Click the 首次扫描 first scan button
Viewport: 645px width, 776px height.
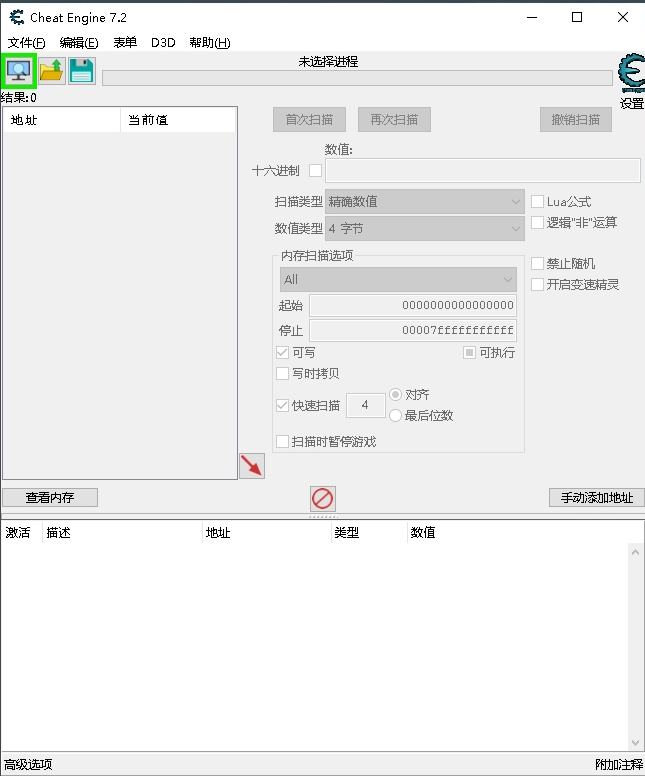(309, 120)
